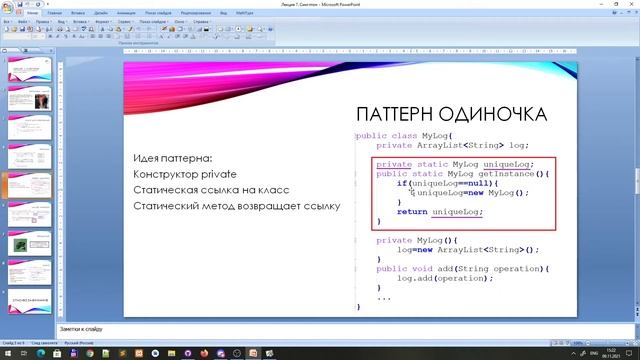Center text via the toolbar
The height and width of the screenshot is (360, 640).
101,36
